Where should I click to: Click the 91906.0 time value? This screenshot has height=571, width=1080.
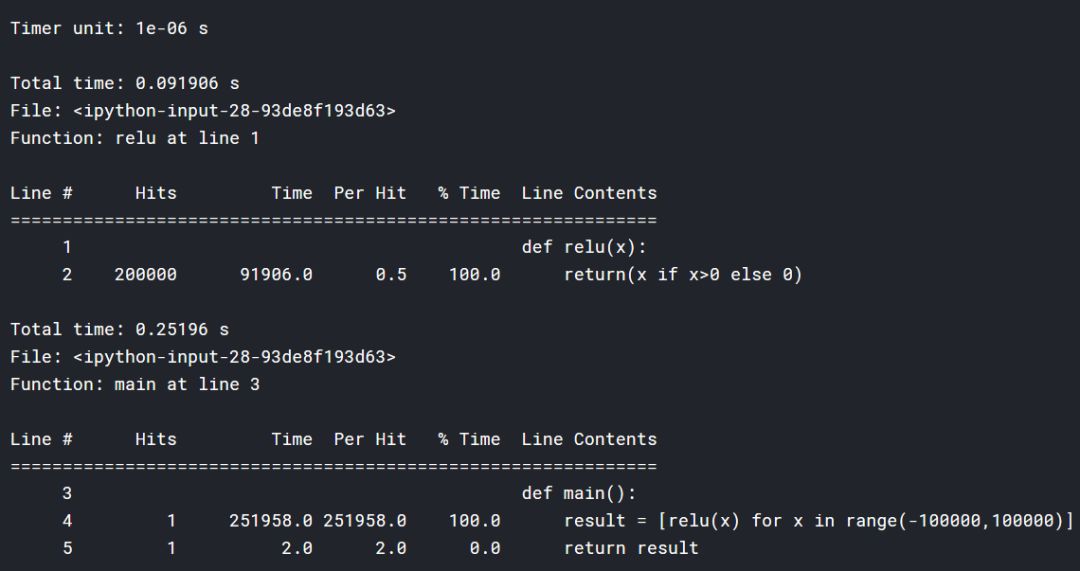(x=276, y=274)
